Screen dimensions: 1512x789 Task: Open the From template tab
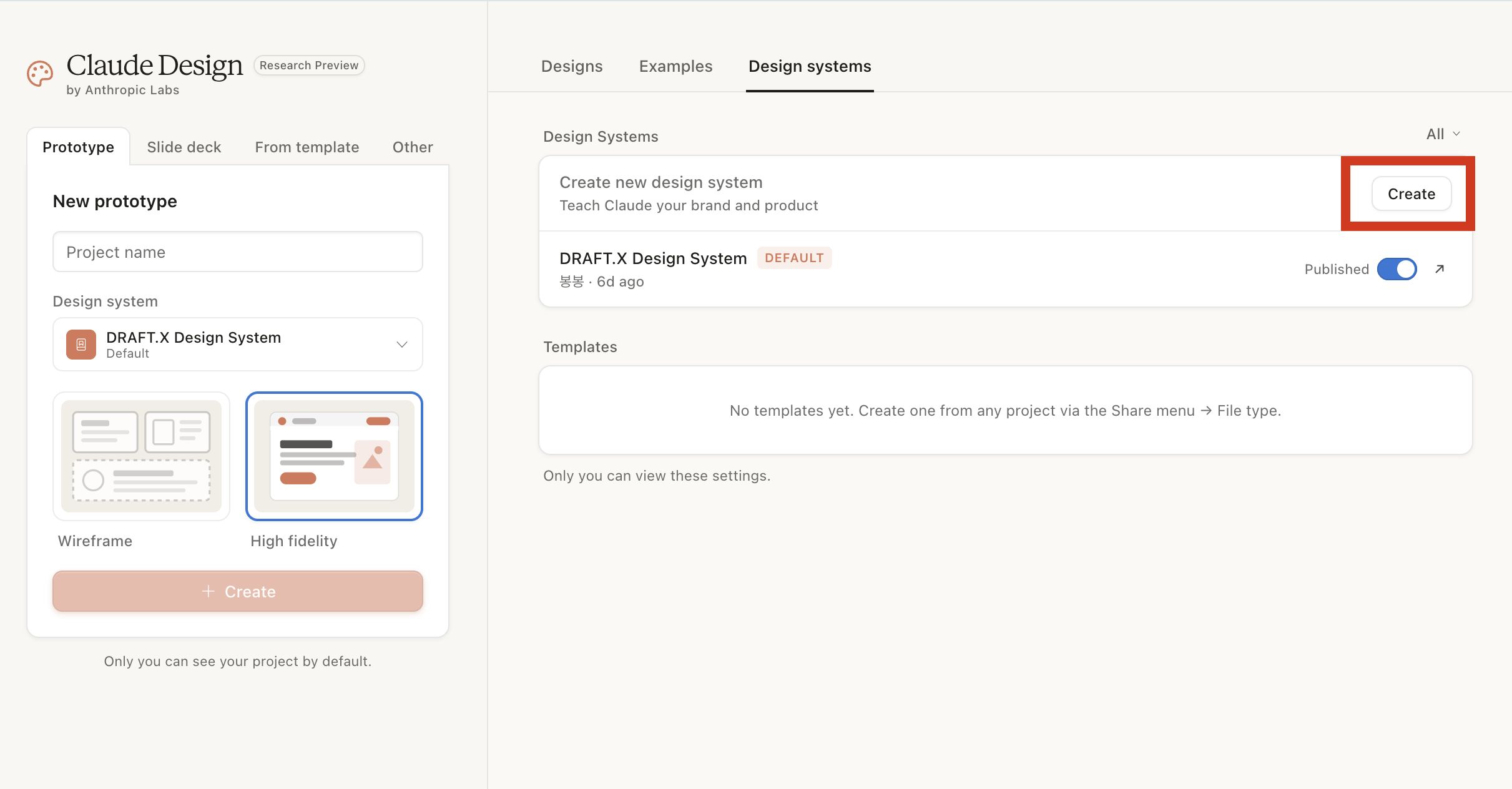click(x=307, y=147)
